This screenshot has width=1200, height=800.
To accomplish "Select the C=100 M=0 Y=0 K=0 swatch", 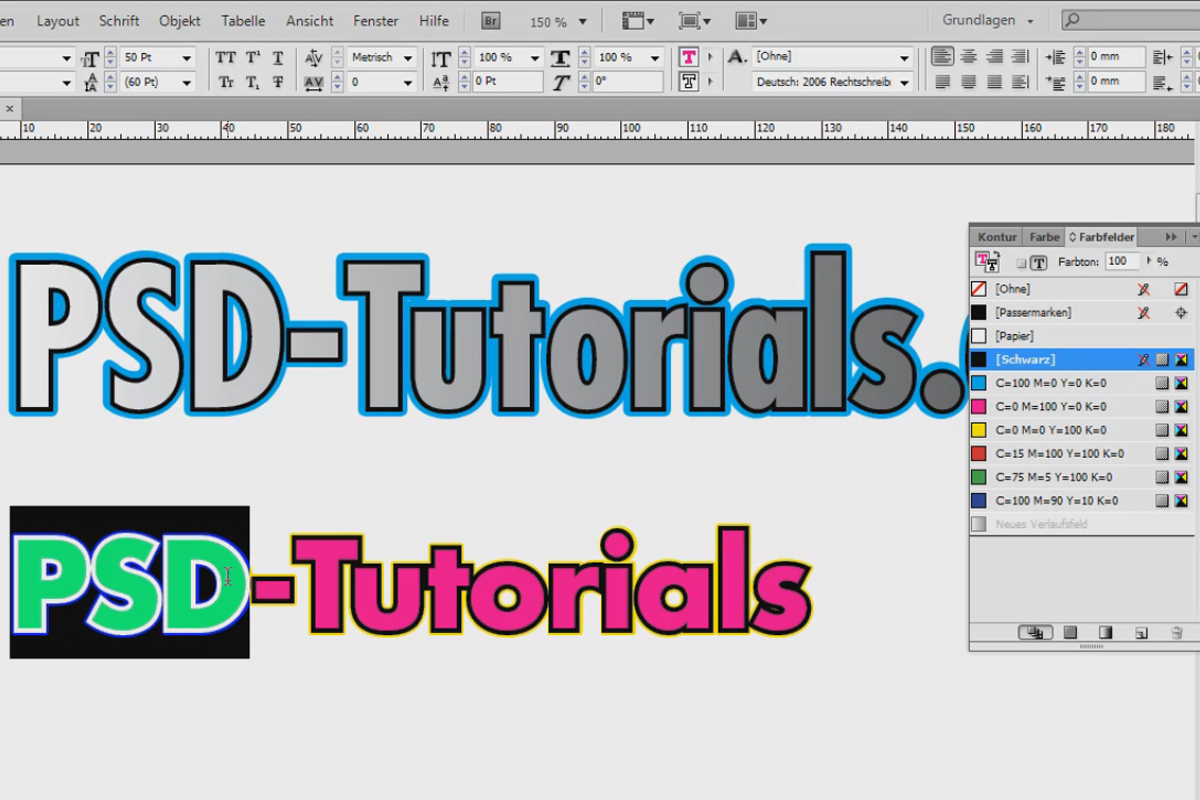I will pyautogui.click(x=1081, y=383).
